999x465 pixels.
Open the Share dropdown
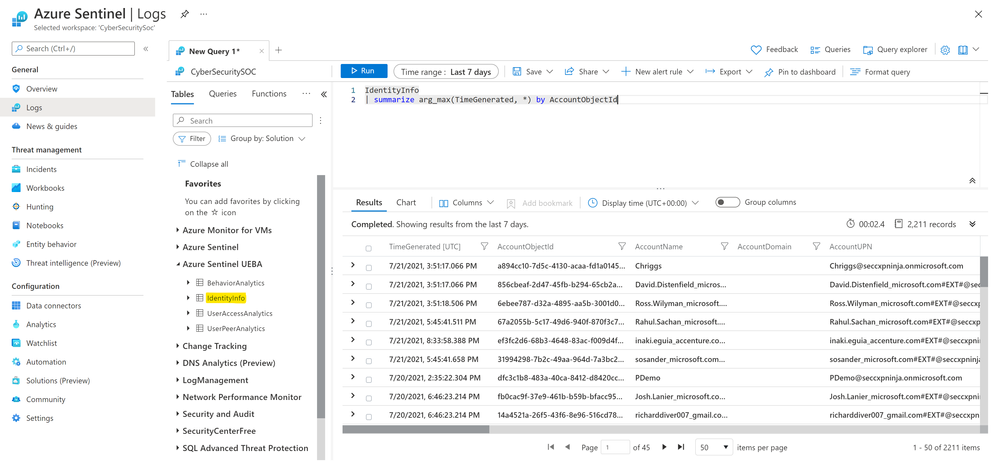tap(587, 72)
